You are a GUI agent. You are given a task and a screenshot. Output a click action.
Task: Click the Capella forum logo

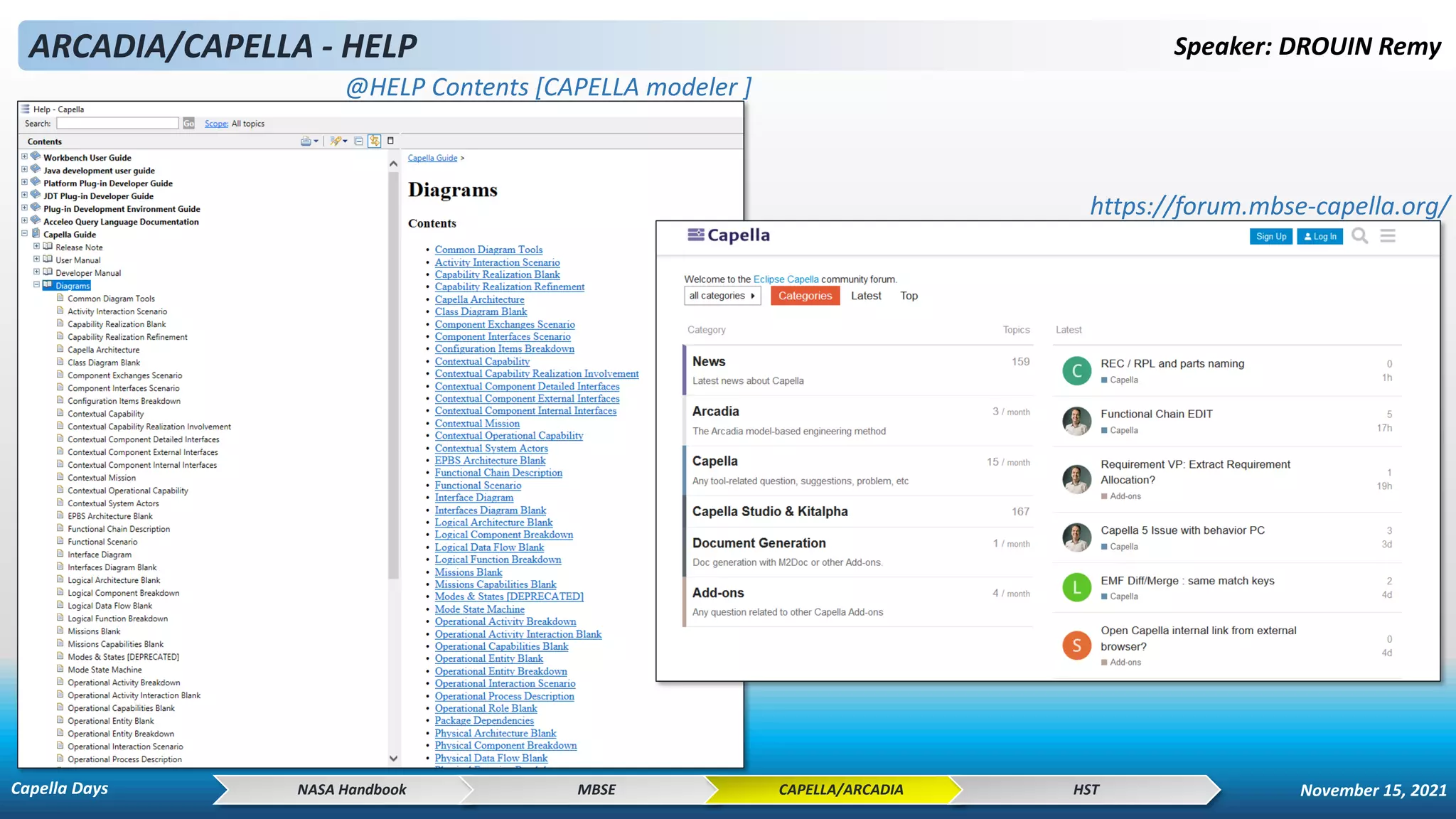click(x=729, y=235)
